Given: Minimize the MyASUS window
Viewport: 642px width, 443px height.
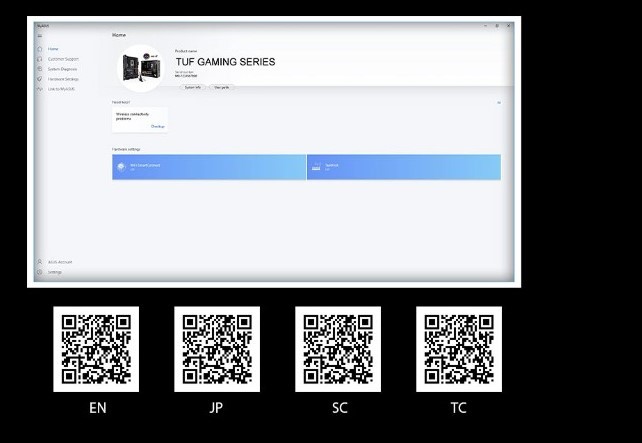Looking at the screenshot, I should coord(486,25).
